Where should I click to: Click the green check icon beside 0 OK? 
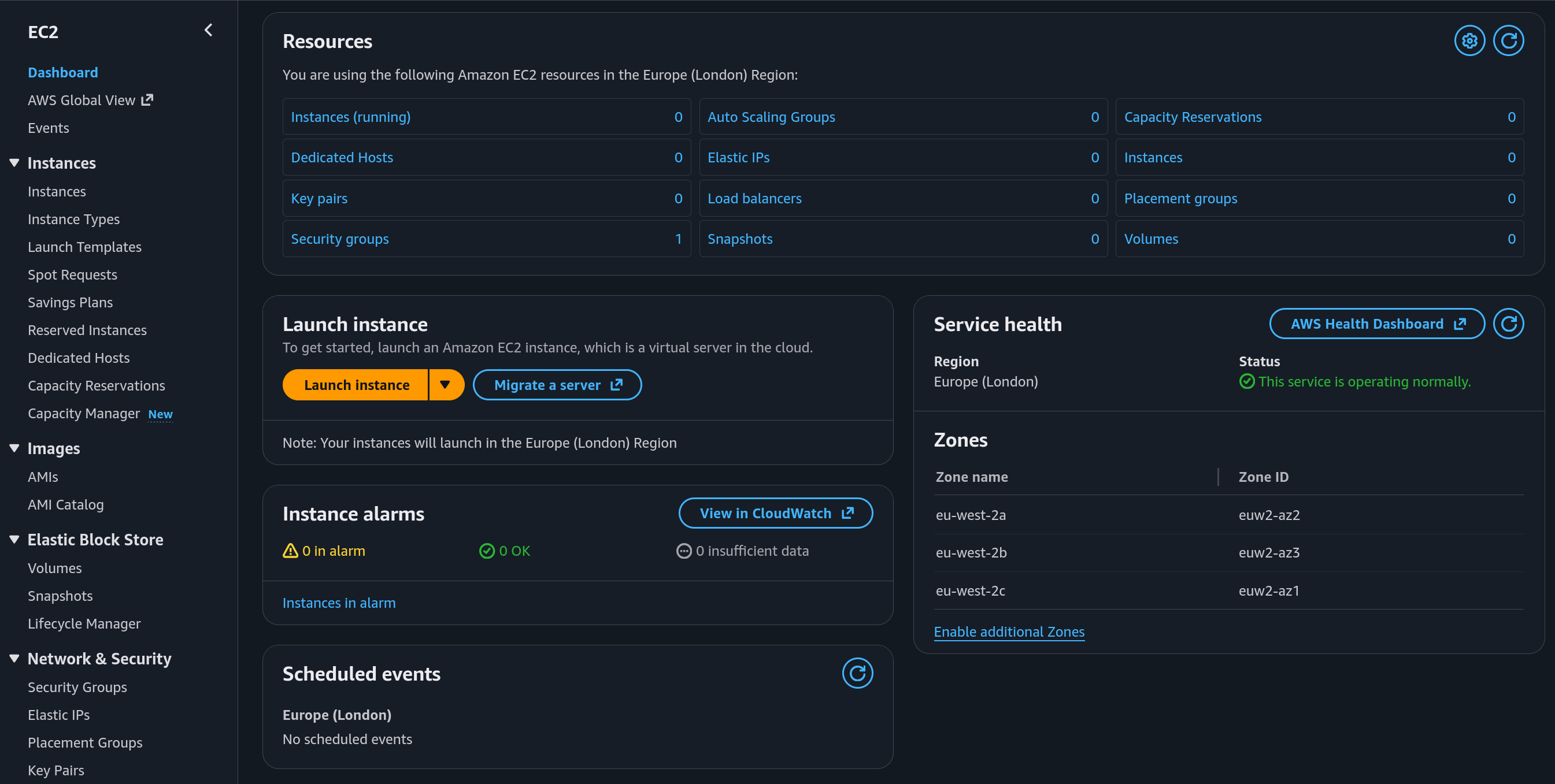pos(487,551)
